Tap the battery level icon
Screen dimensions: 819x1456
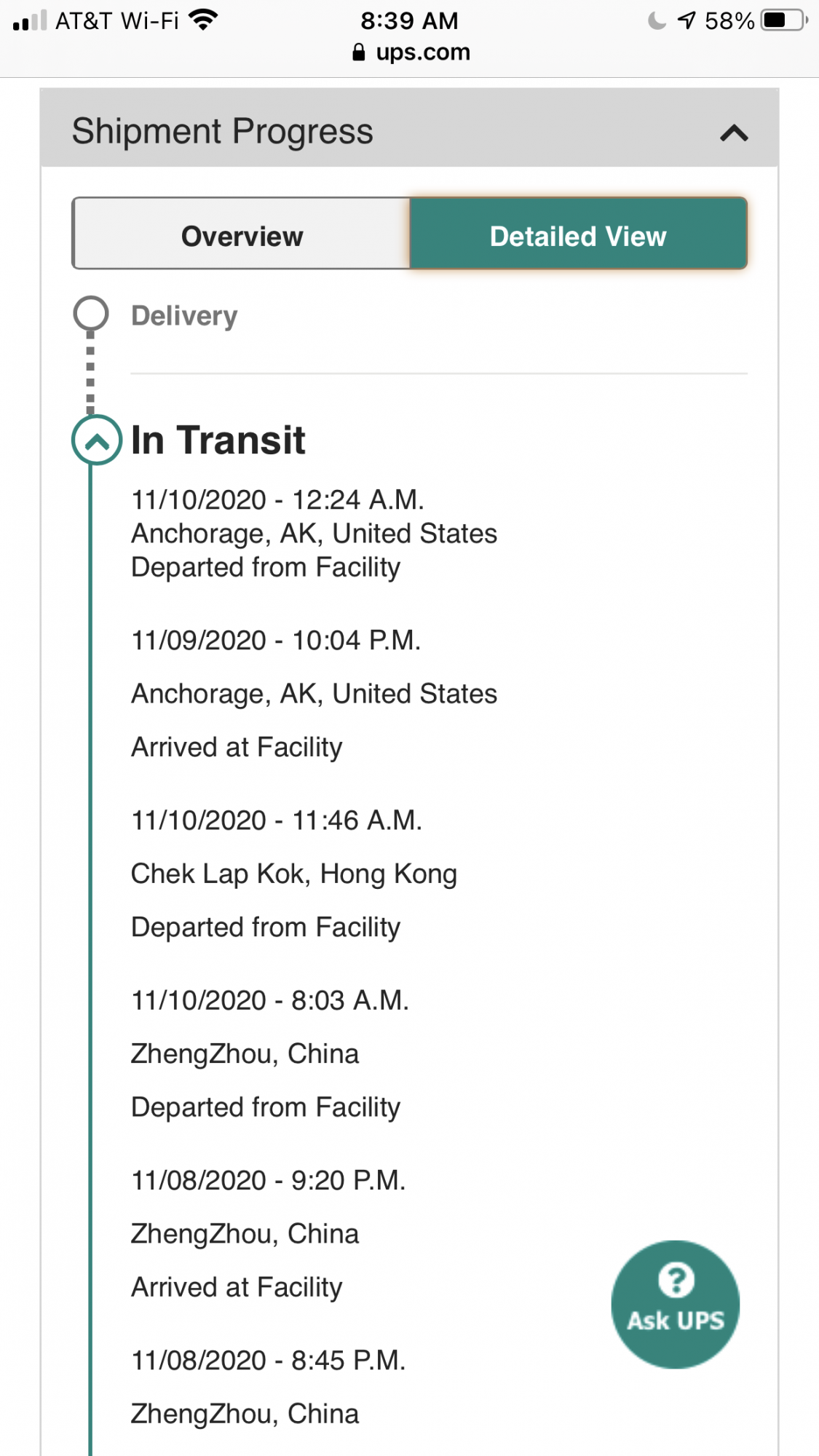(x=783, y=20)
